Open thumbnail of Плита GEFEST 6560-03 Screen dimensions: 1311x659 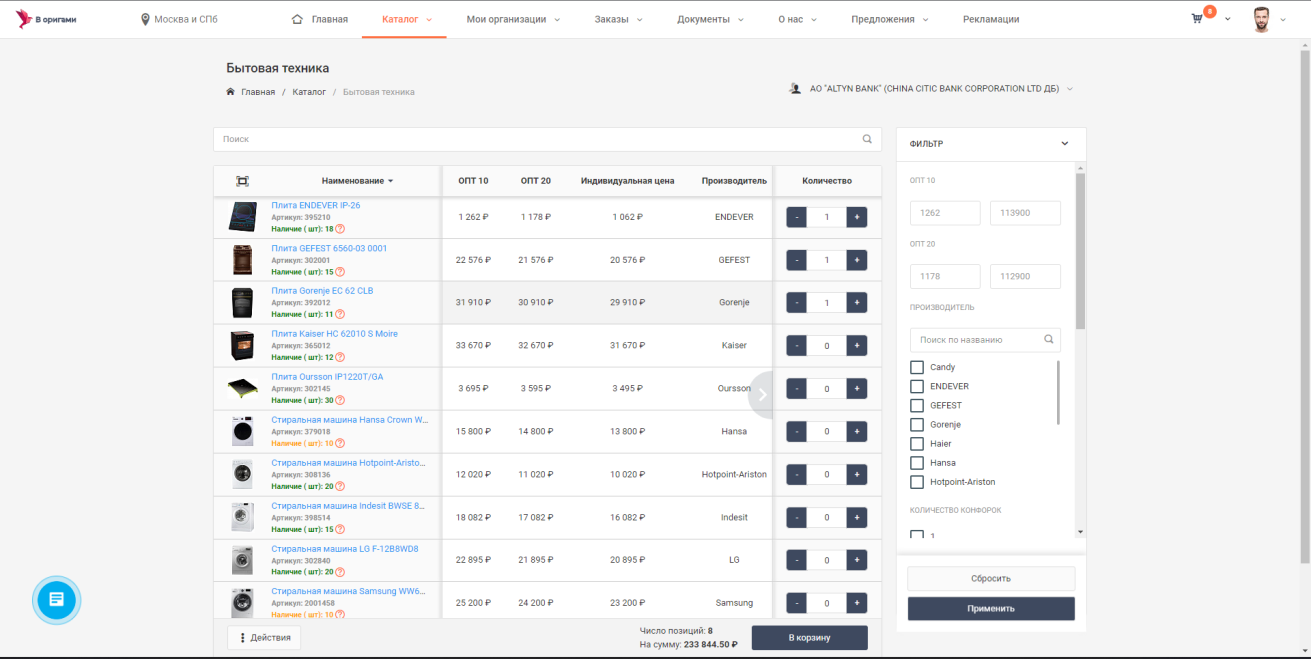(242, 260)
